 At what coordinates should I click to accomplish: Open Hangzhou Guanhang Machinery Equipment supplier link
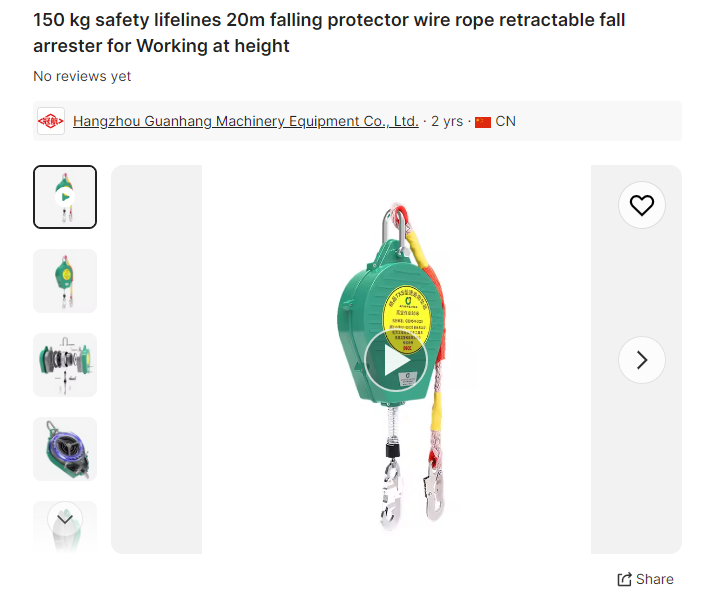click(245, 121)
